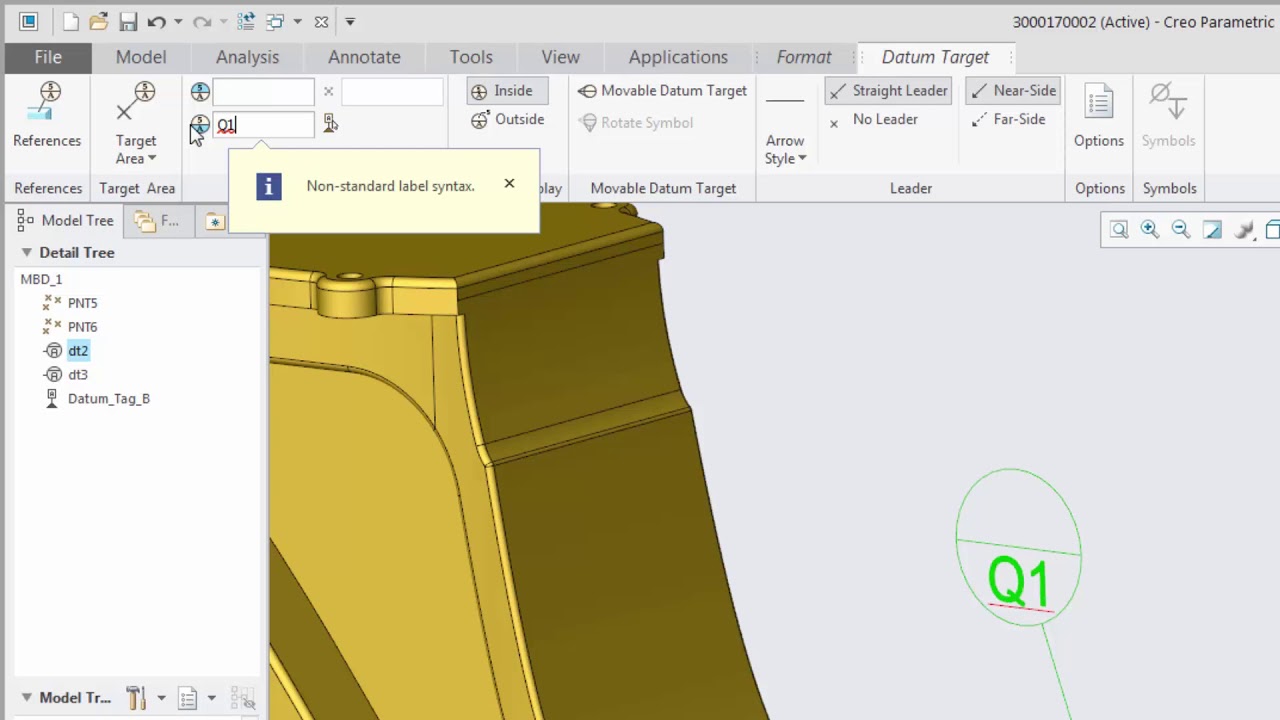Click the first target area size field
Image resolution: width=1280 pixels, height=720 pixels.
[264, 92]
